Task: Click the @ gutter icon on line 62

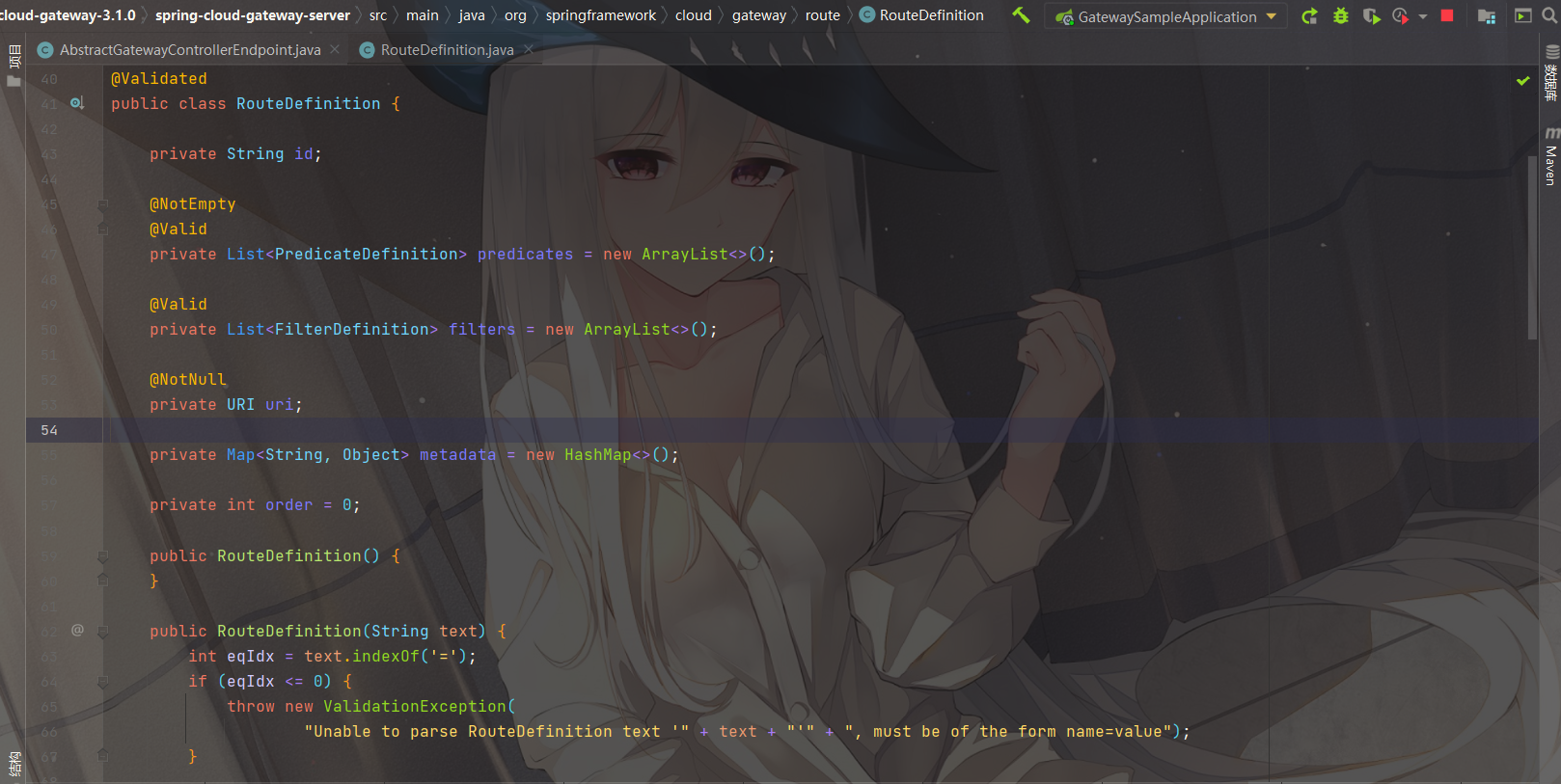Action: [77, 630]
